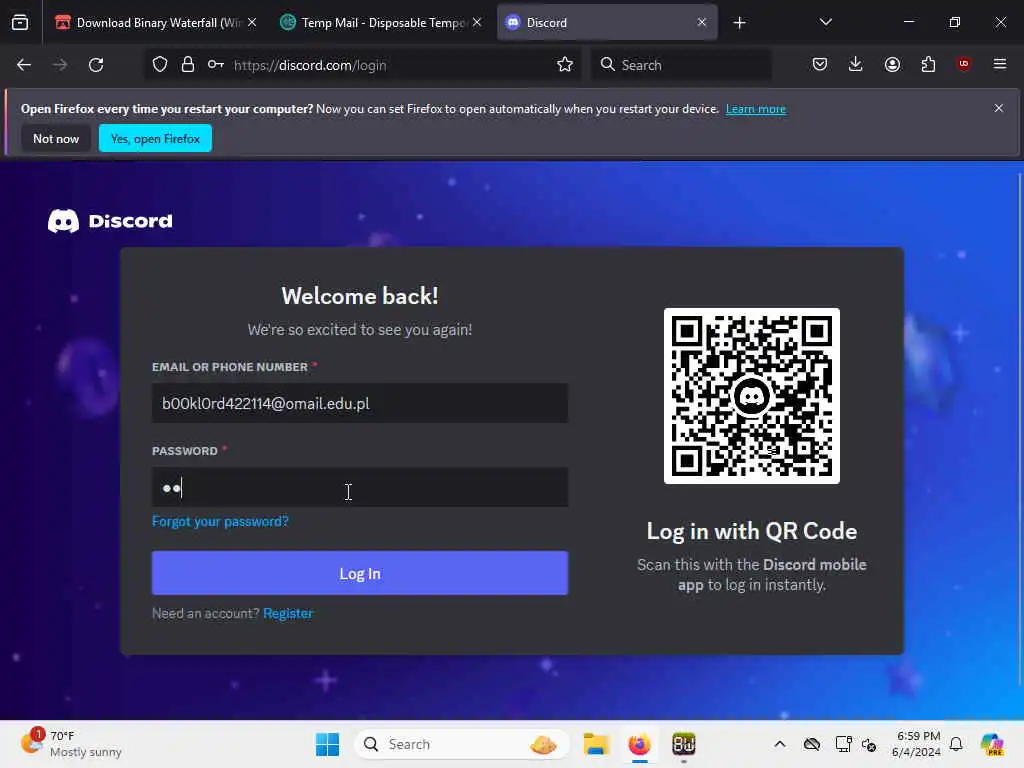Image resolution: width=1024 pixels, height=768 pixels.
Task: Click the Discord QR code image
Action: pyautogui.click(x=752, y=396)
